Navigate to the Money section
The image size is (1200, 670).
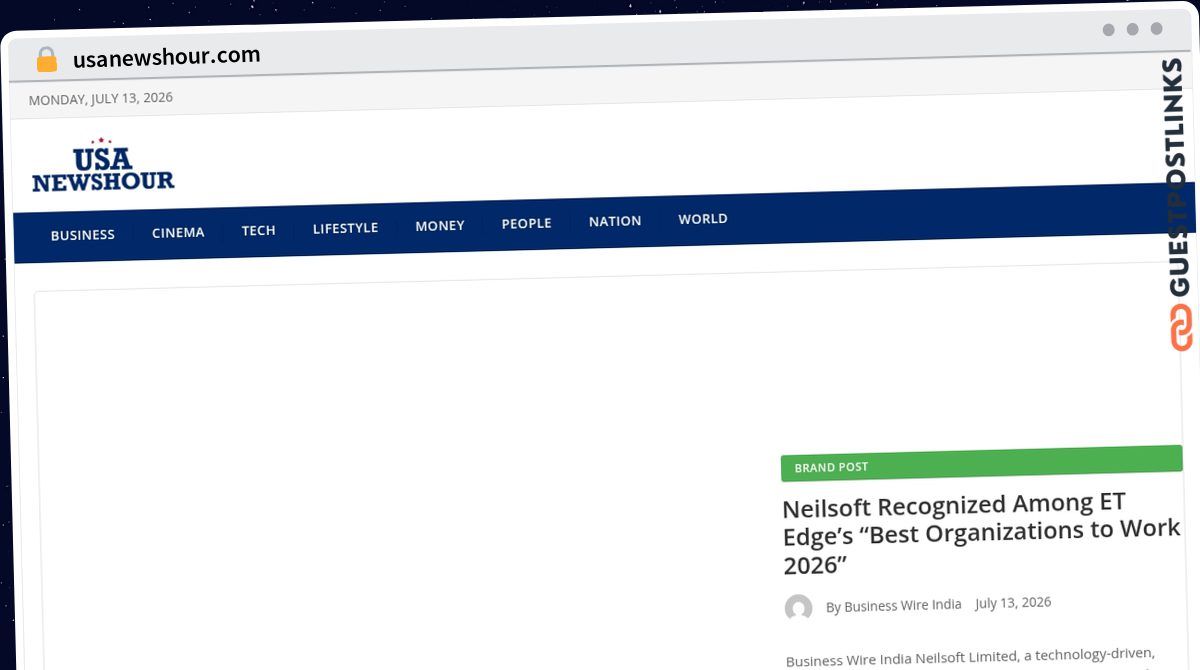(x=440, y=226)
